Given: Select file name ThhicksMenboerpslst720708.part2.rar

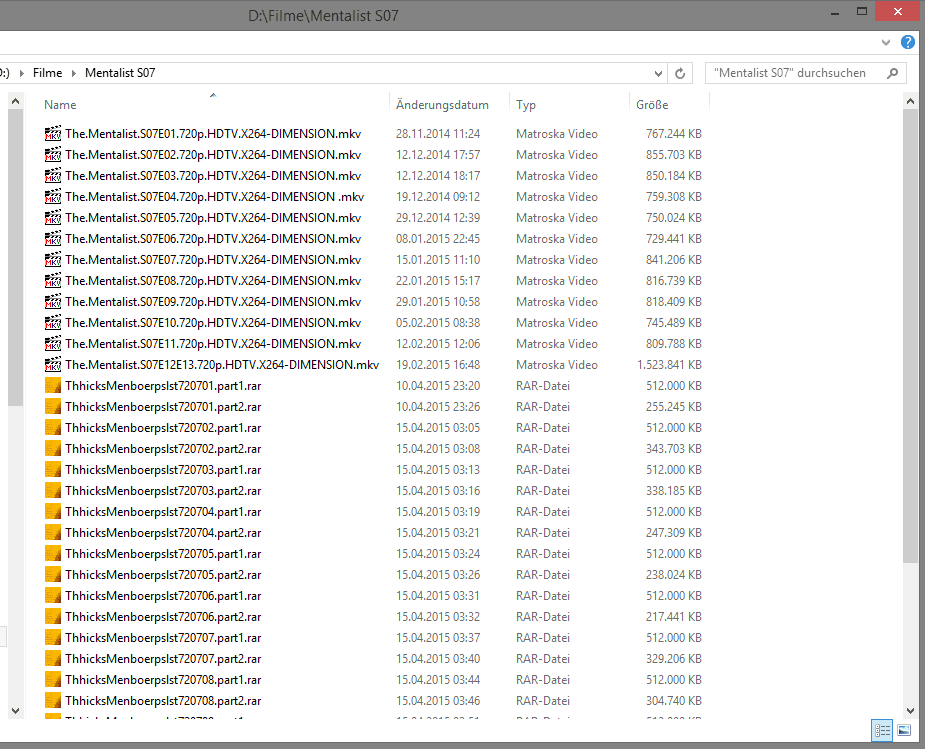Looking at the screenshot, I should (x=163, y=701).
